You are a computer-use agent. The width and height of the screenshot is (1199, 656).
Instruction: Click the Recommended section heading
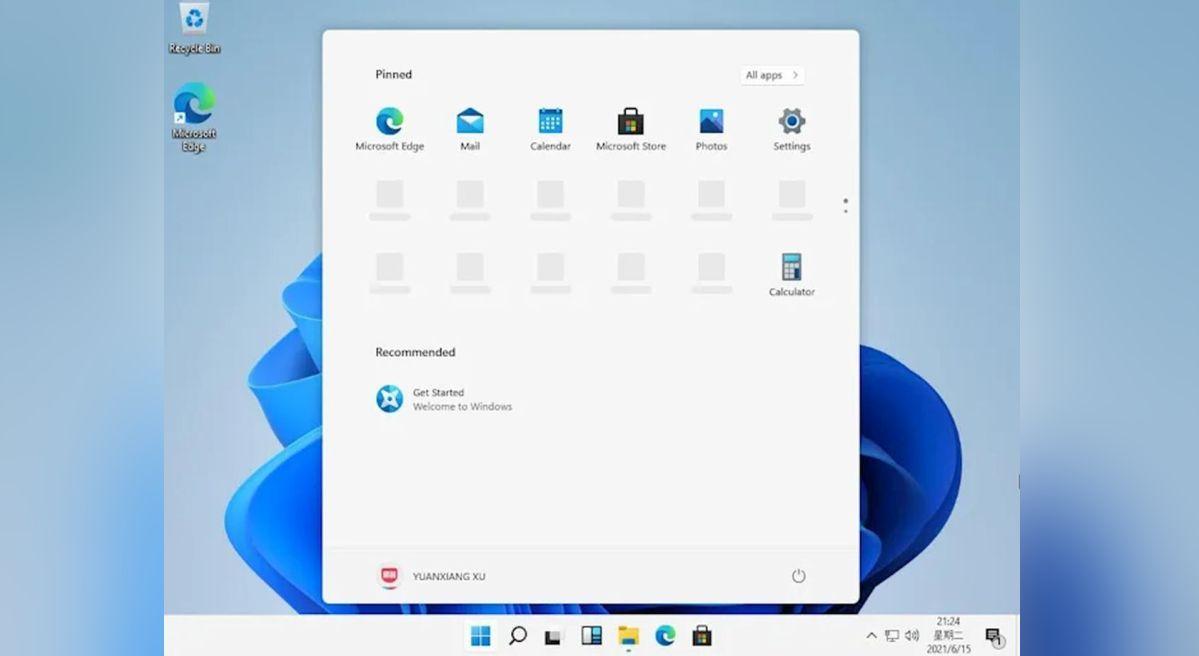[x=414, y=352]
